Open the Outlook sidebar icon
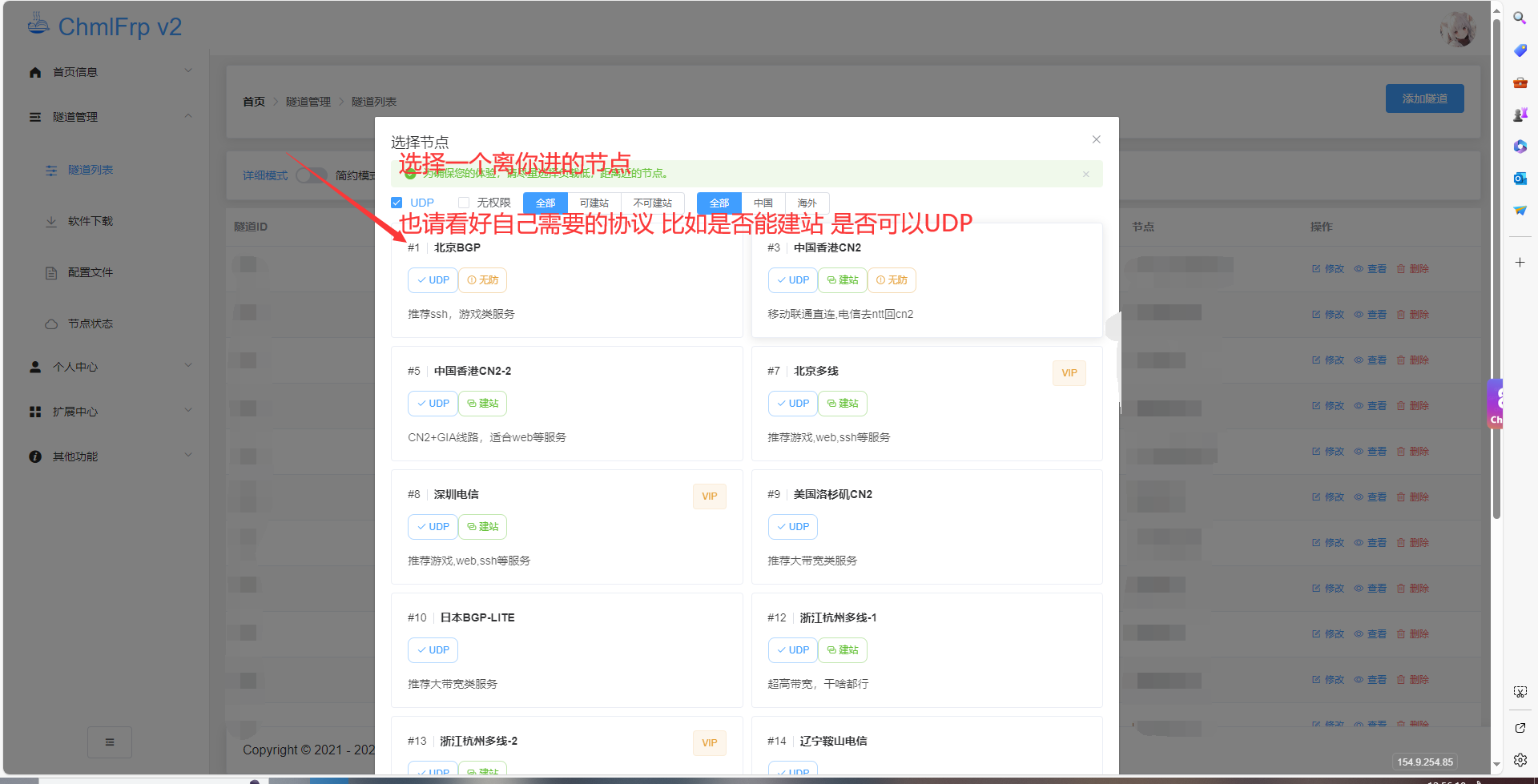Screen dimensions: 1538x784 coord(1520,178)
